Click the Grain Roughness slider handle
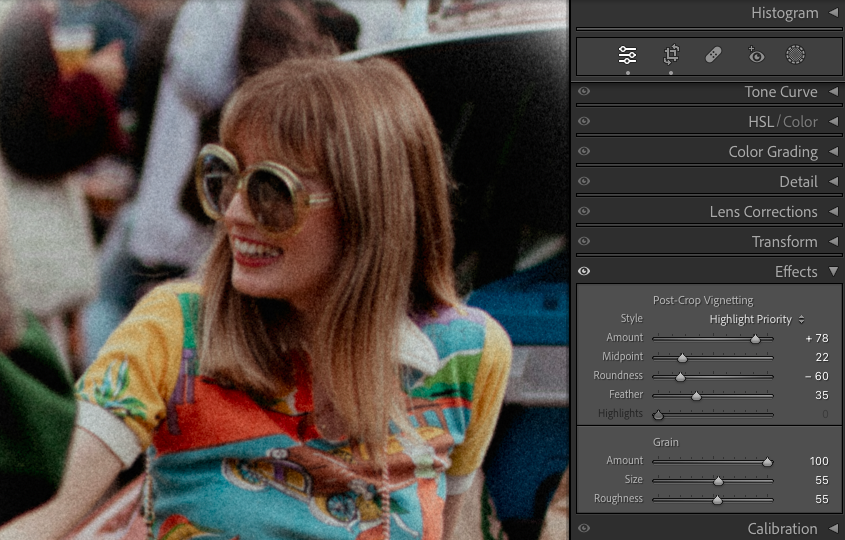845x540 pixels. (x=717, y=500)
